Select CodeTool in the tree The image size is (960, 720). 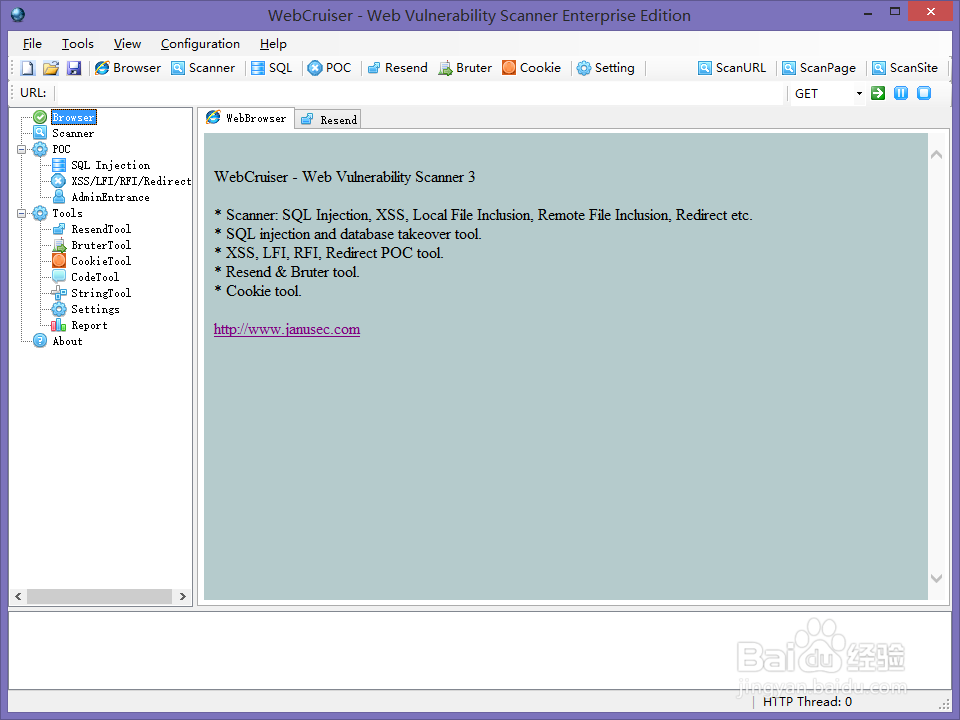[x=95, y=277]
